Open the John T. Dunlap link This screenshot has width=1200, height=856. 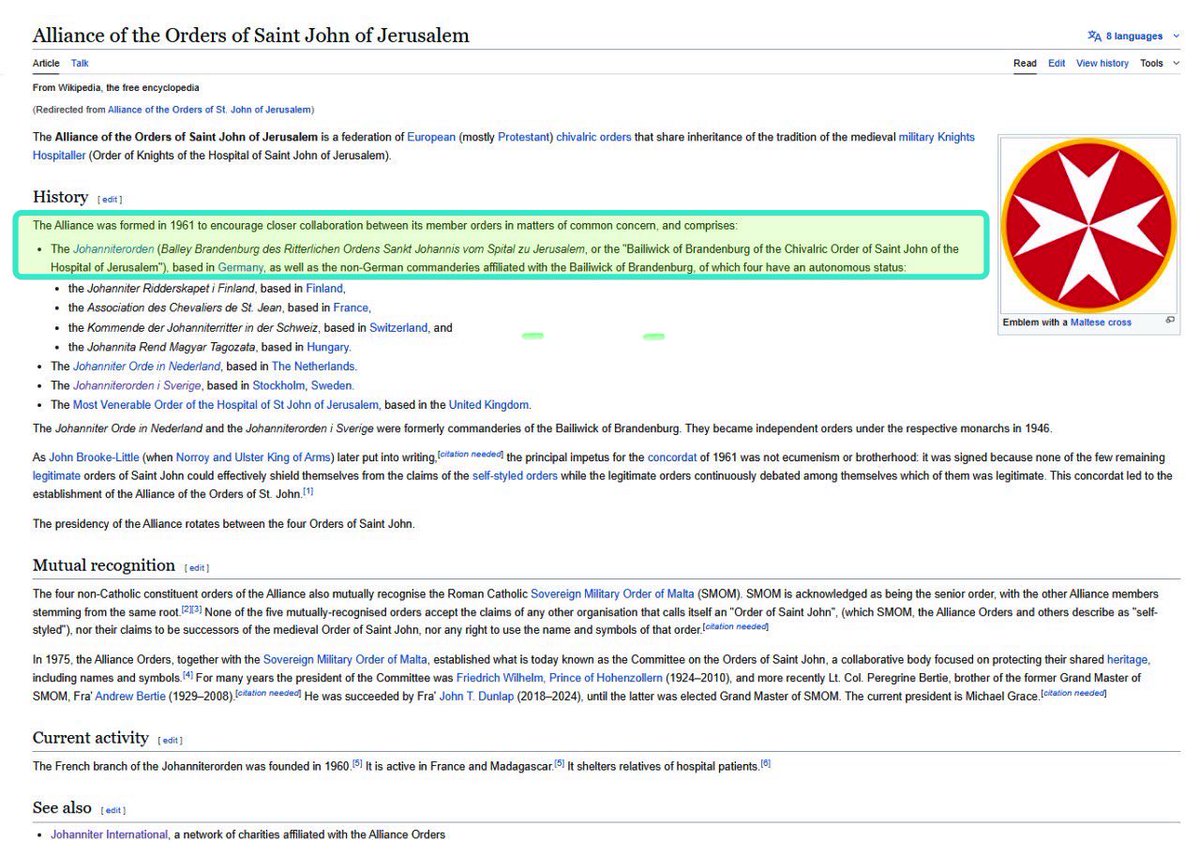pyautogui.click(x=475, y=697)
